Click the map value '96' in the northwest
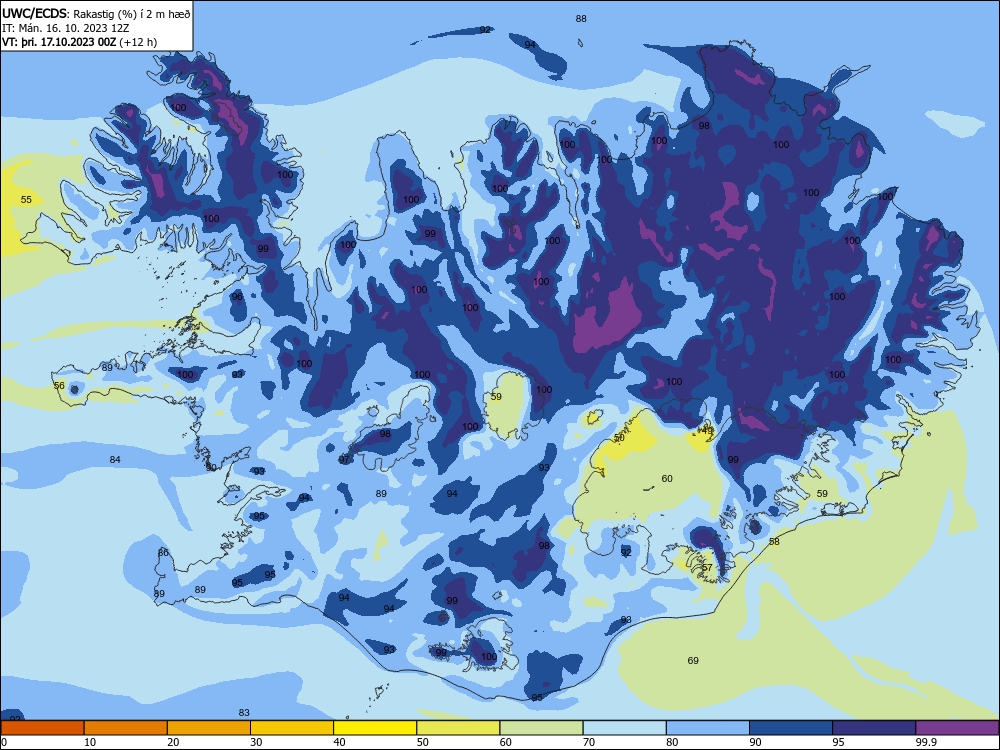This screenshot has width=1000, height=750. pyautogui.click(x=237, y=297)
